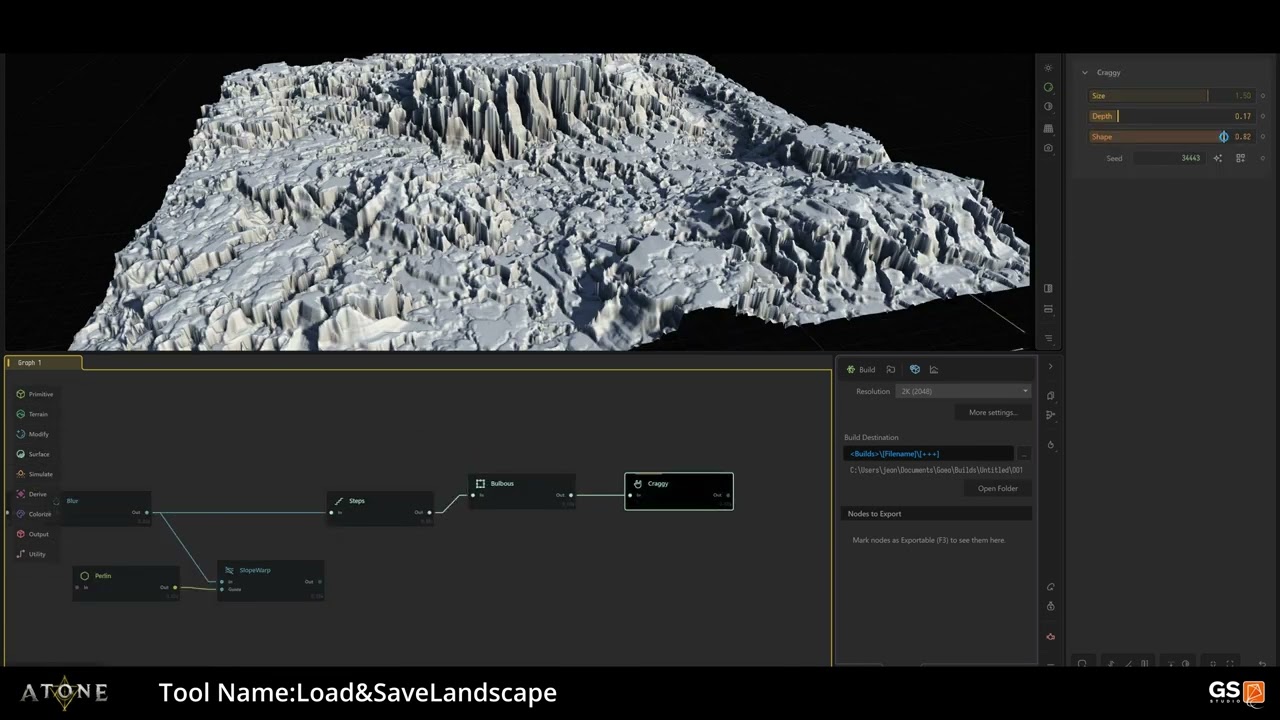The image size is (1280, 720).
Task: Click the browse ellipsis button beside Build Destination
Action: 1023,454
